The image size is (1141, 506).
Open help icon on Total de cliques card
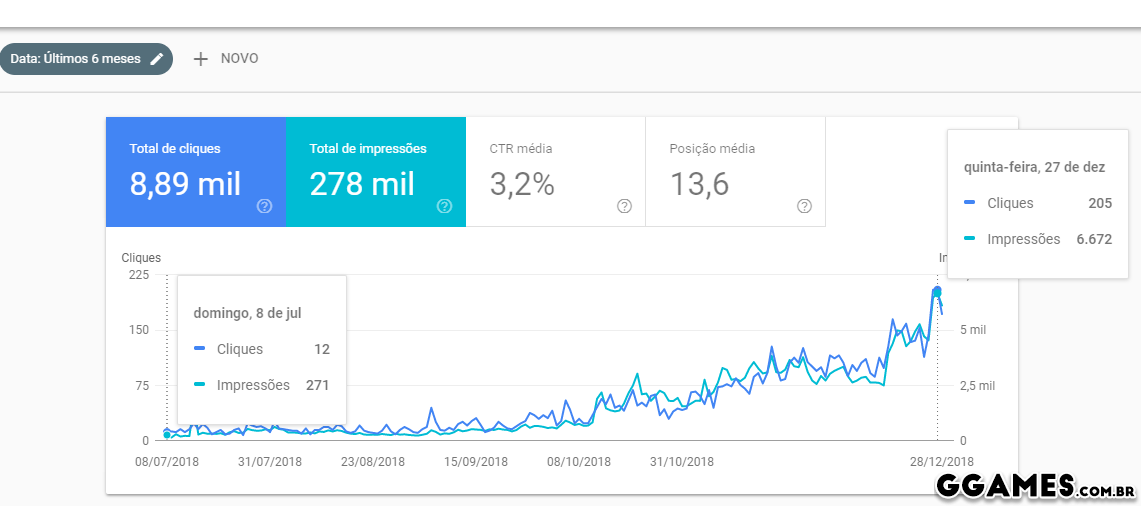264,206
